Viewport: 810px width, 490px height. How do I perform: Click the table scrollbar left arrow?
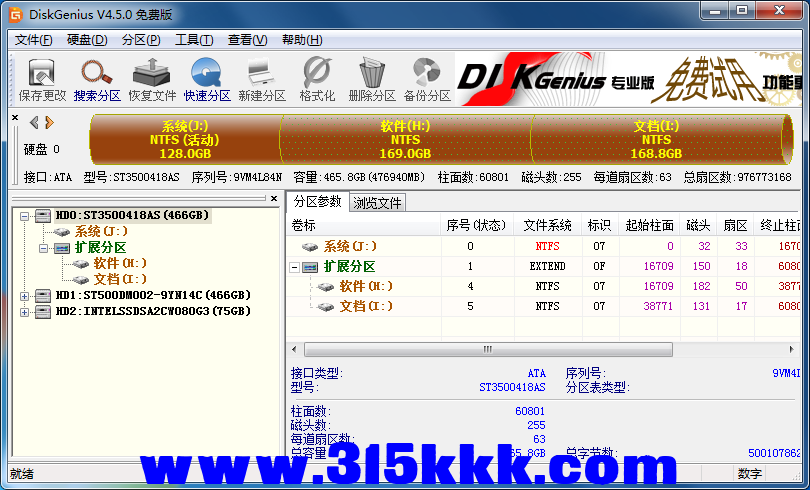click(x=294, y=350)
